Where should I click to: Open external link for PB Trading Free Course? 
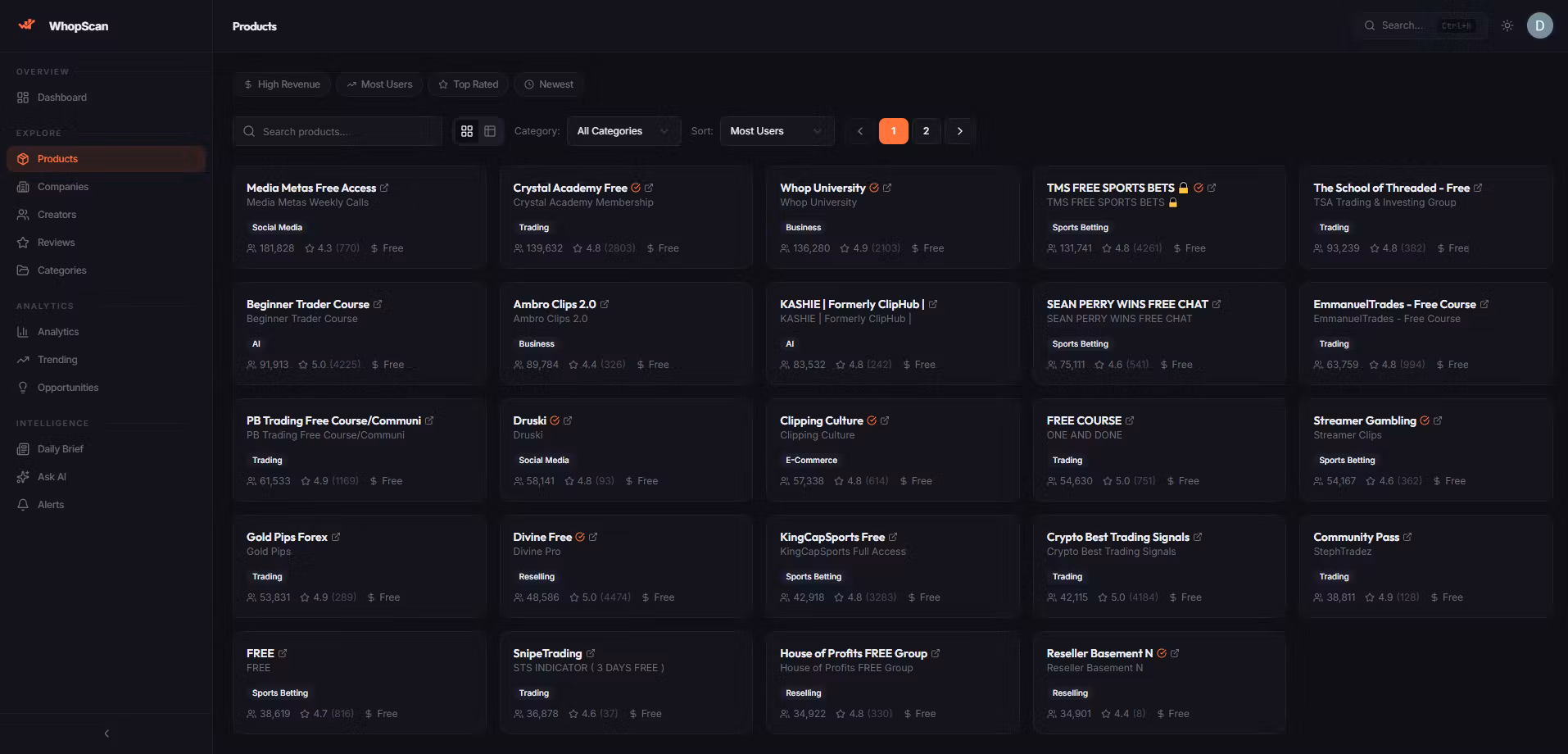(x=429, y=420)
